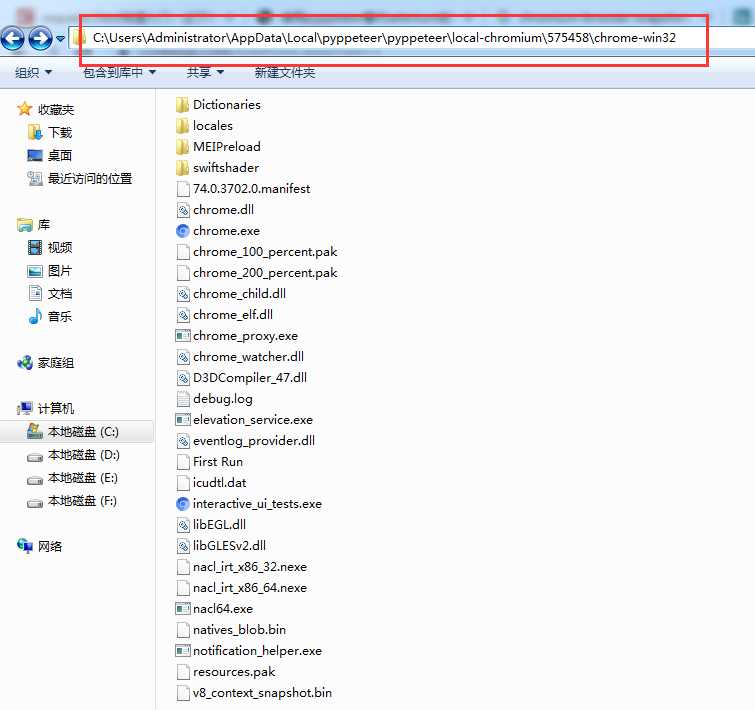The height and width of the screenshot is (710, 755).
Task: Select the locales folder icon
Action: 182,126
